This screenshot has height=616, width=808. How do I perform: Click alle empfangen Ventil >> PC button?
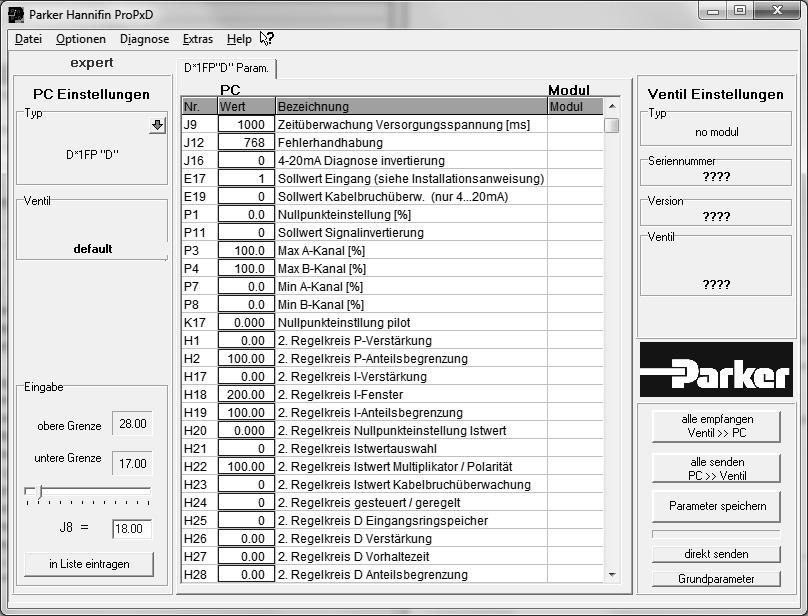coord(716,426)
